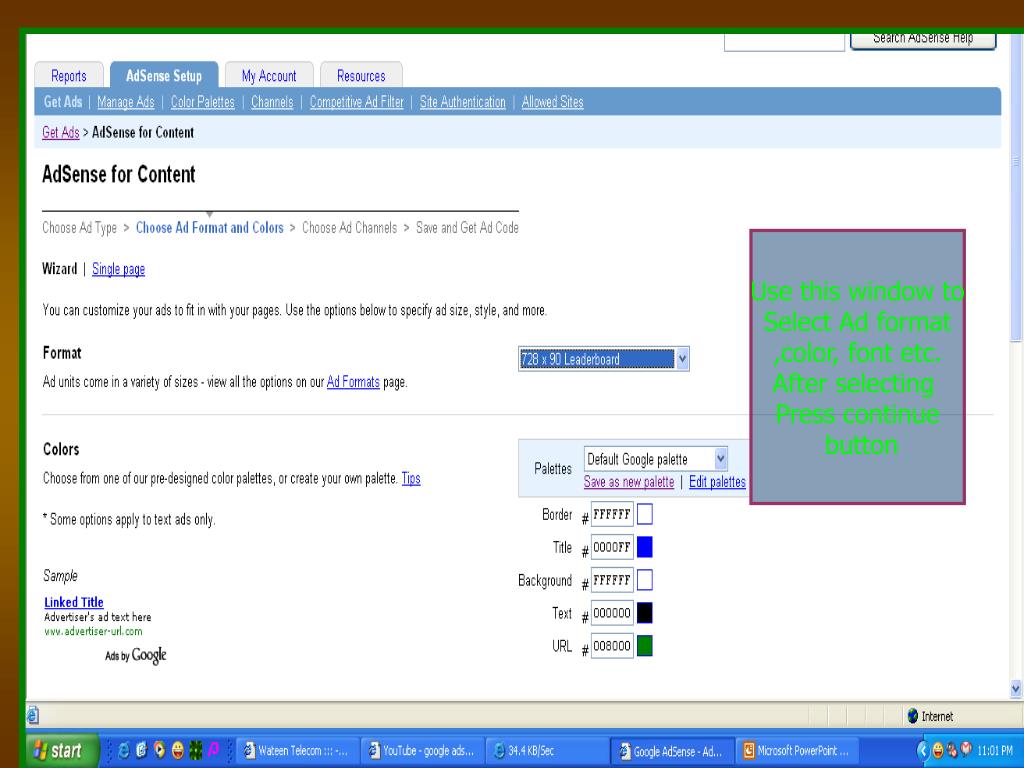
Task: Open the Text black color swatch
Action: click(645, 613)
